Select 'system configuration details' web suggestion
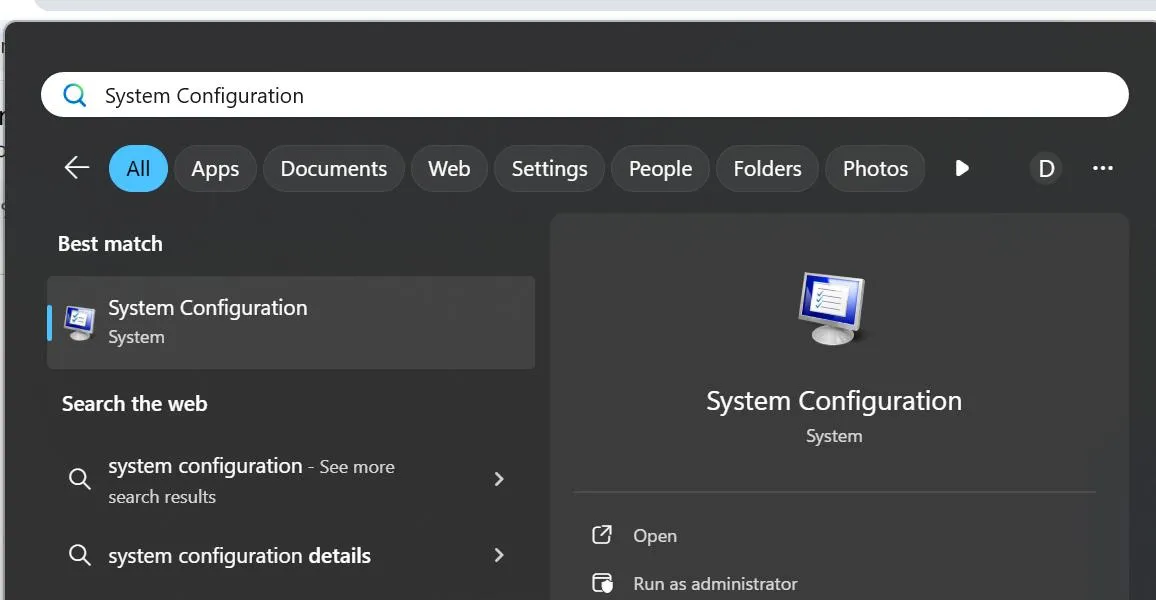 [x=291, y=555]
